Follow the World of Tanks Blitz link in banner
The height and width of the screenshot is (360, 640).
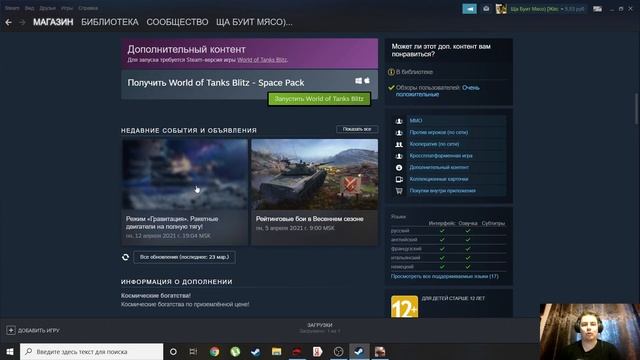pyautogui.click(x=262, y=60)
